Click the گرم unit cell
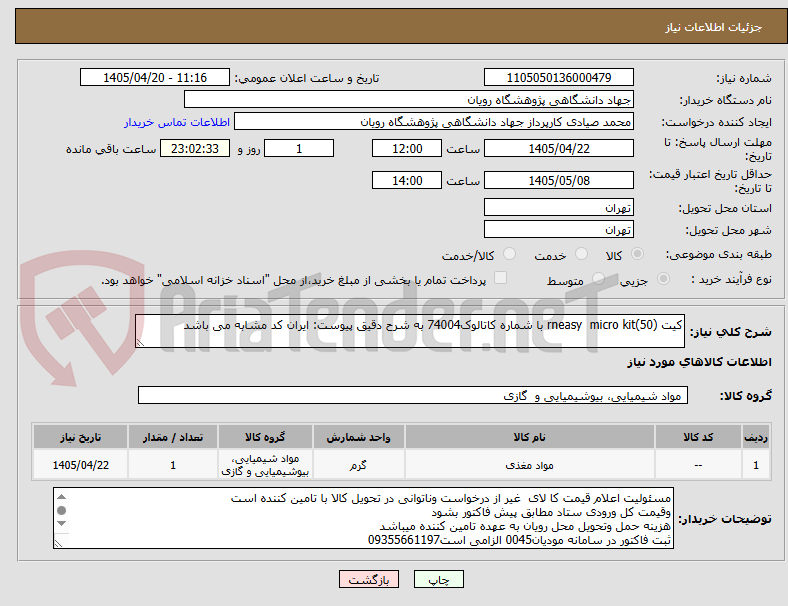Screen dimensions: 788x606 tap(358, 465)
